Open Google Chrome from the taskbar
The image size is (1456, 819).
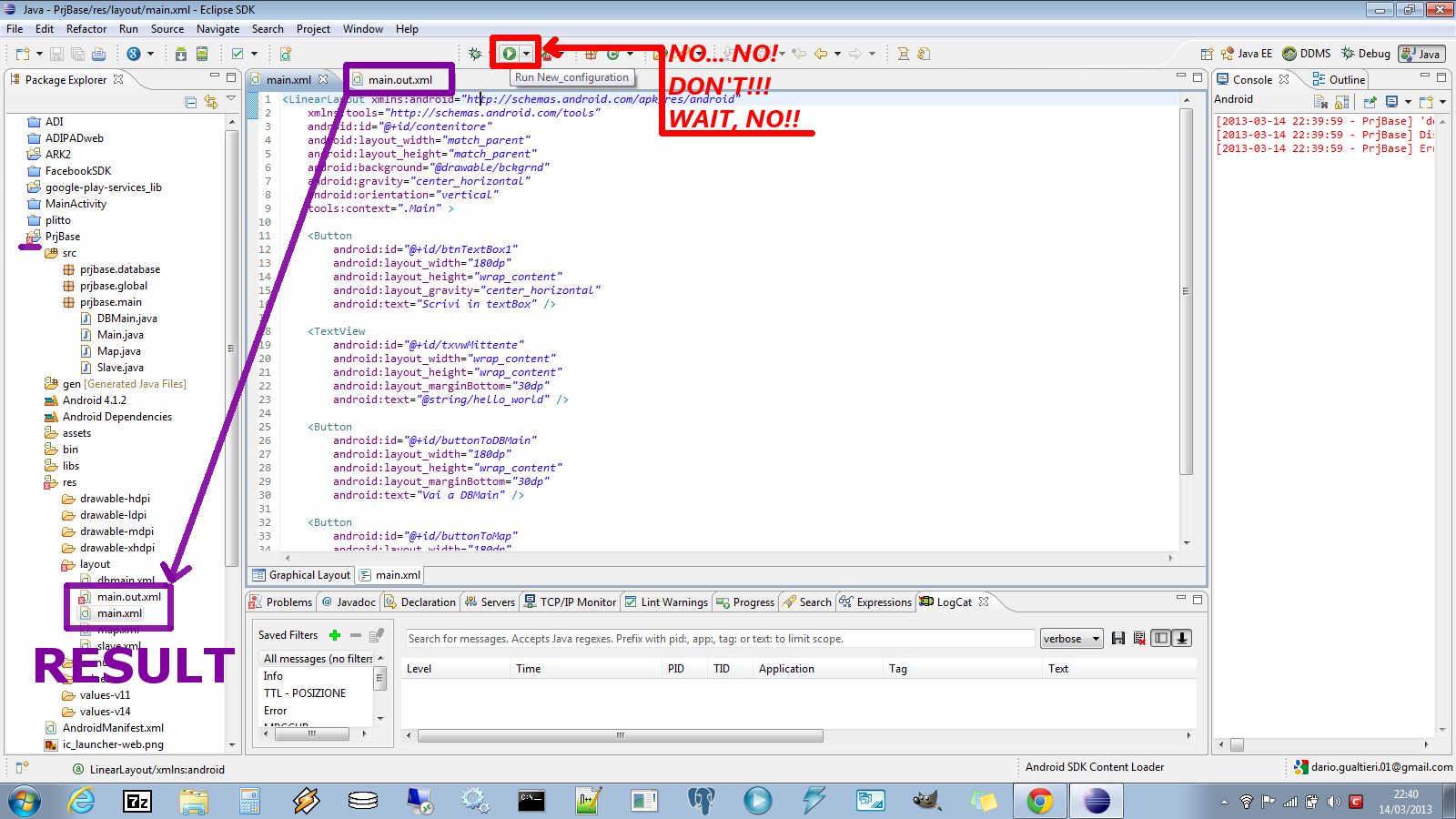[x=1040, y=801]
